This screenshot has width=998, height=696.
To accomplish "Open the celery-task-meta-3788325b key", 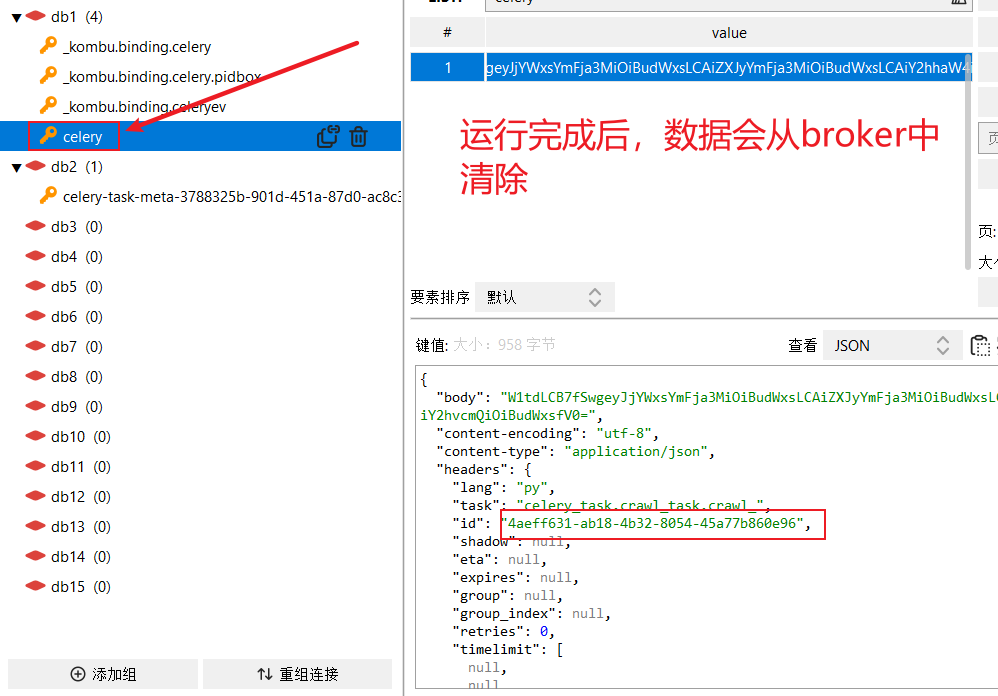I will (x=232, y=197).
